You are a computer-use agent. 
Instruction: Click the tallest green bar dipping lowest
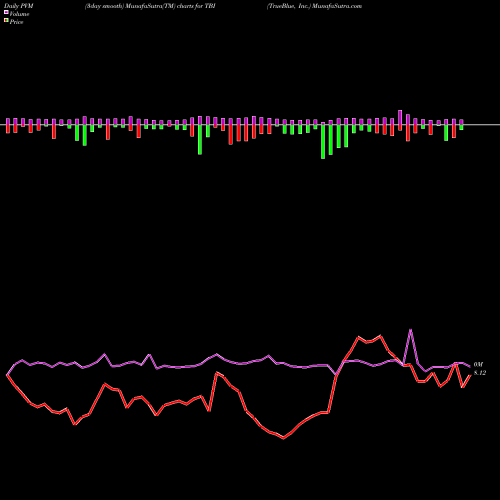coord(323,141)
